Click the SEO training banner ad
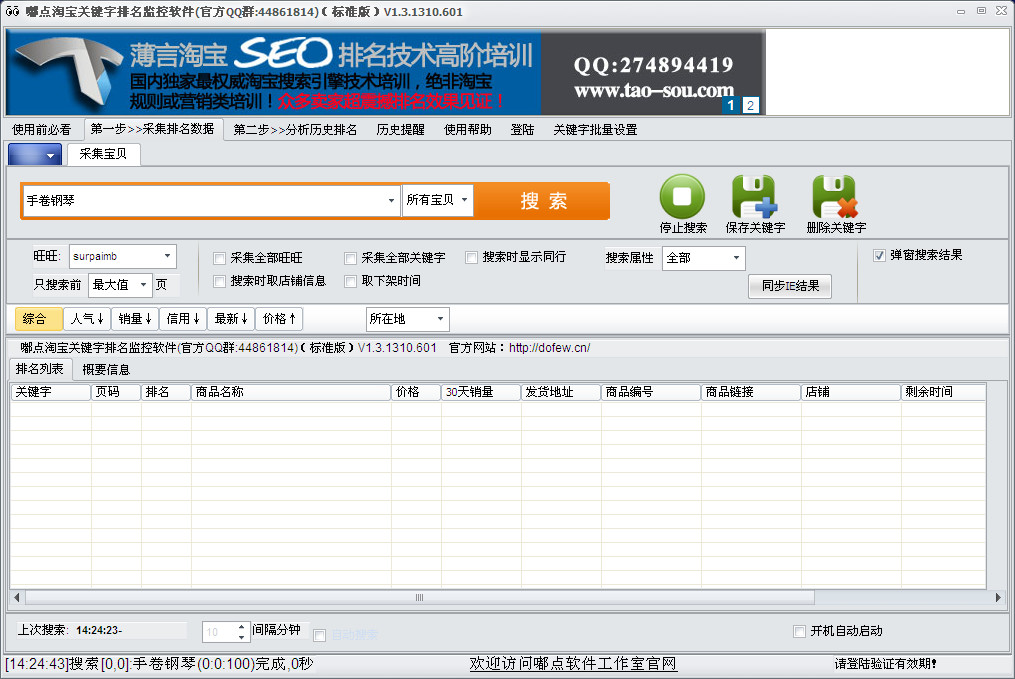Image resolution: width=1015 pixels, height=679 pixels. [x=385, y=72]
